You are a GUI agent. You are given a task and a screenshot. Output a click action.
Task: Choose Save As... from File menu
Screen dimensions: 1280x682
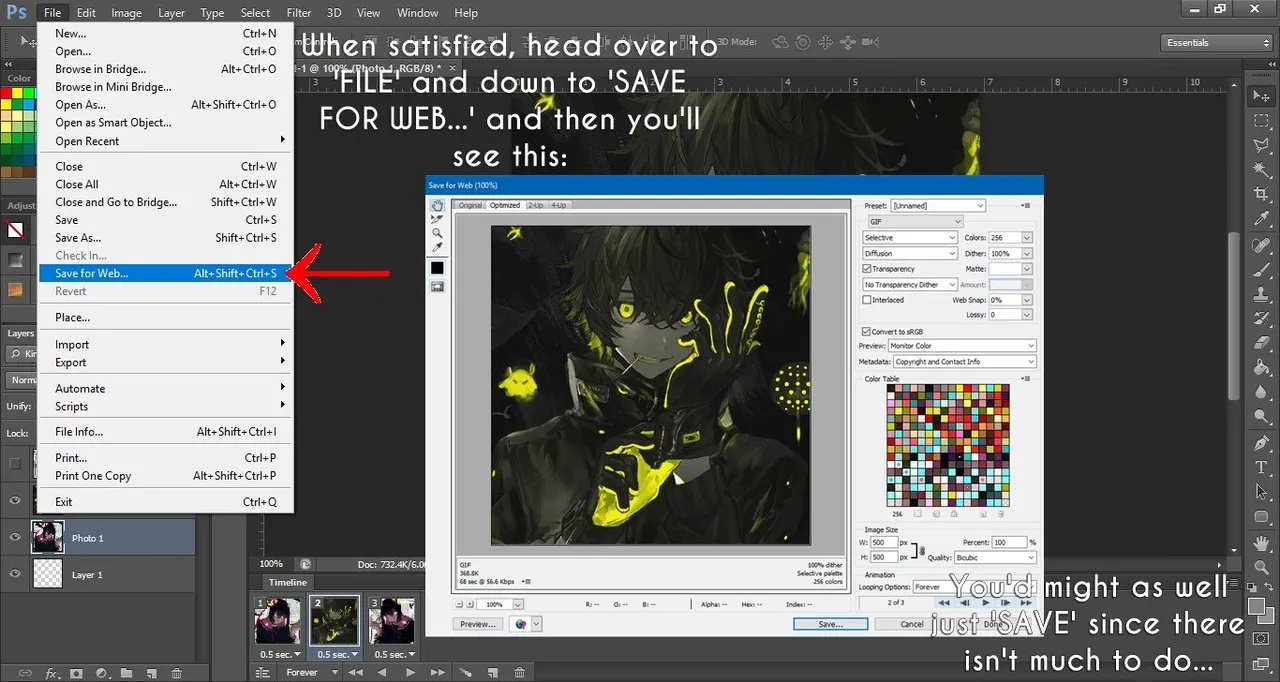[x=165, y=238]
